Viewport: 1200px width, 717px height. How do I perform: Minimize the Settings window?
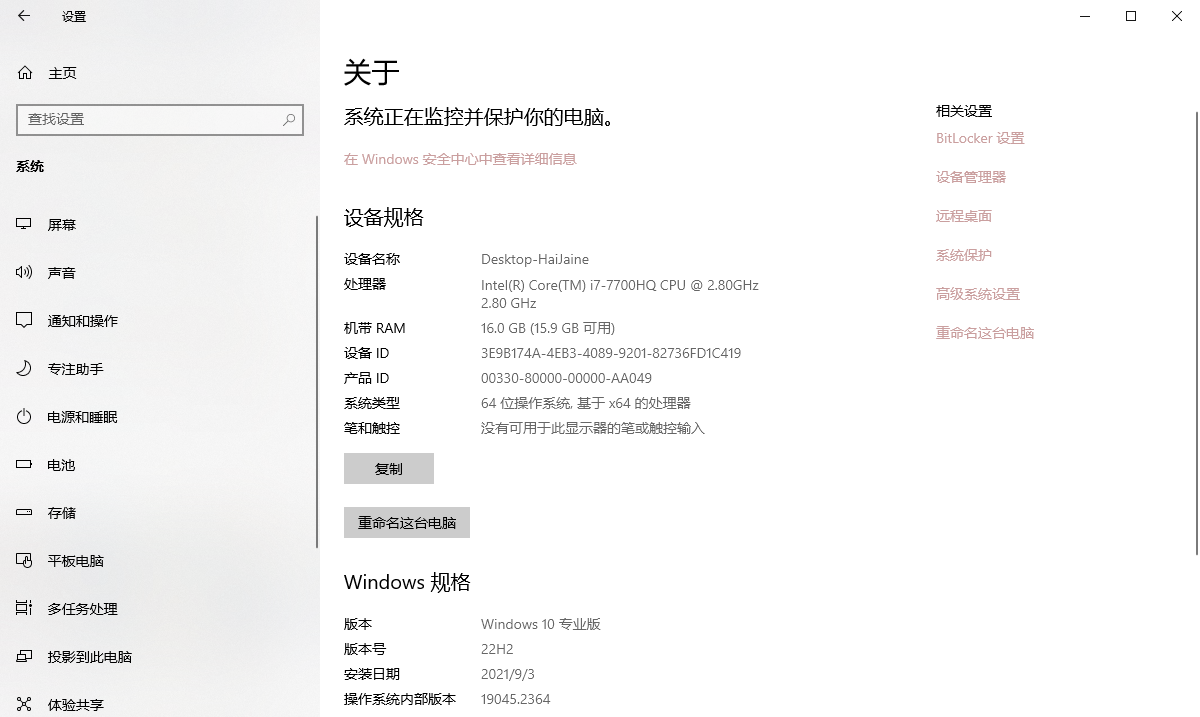click(x=1085, y=16)
